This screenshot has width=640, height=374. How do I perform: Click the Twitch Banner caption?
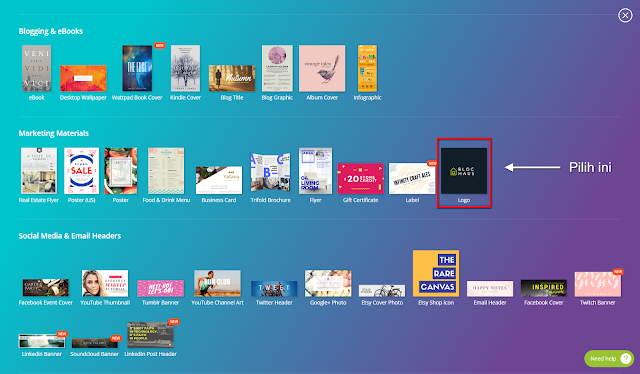(x=598, y=303)
